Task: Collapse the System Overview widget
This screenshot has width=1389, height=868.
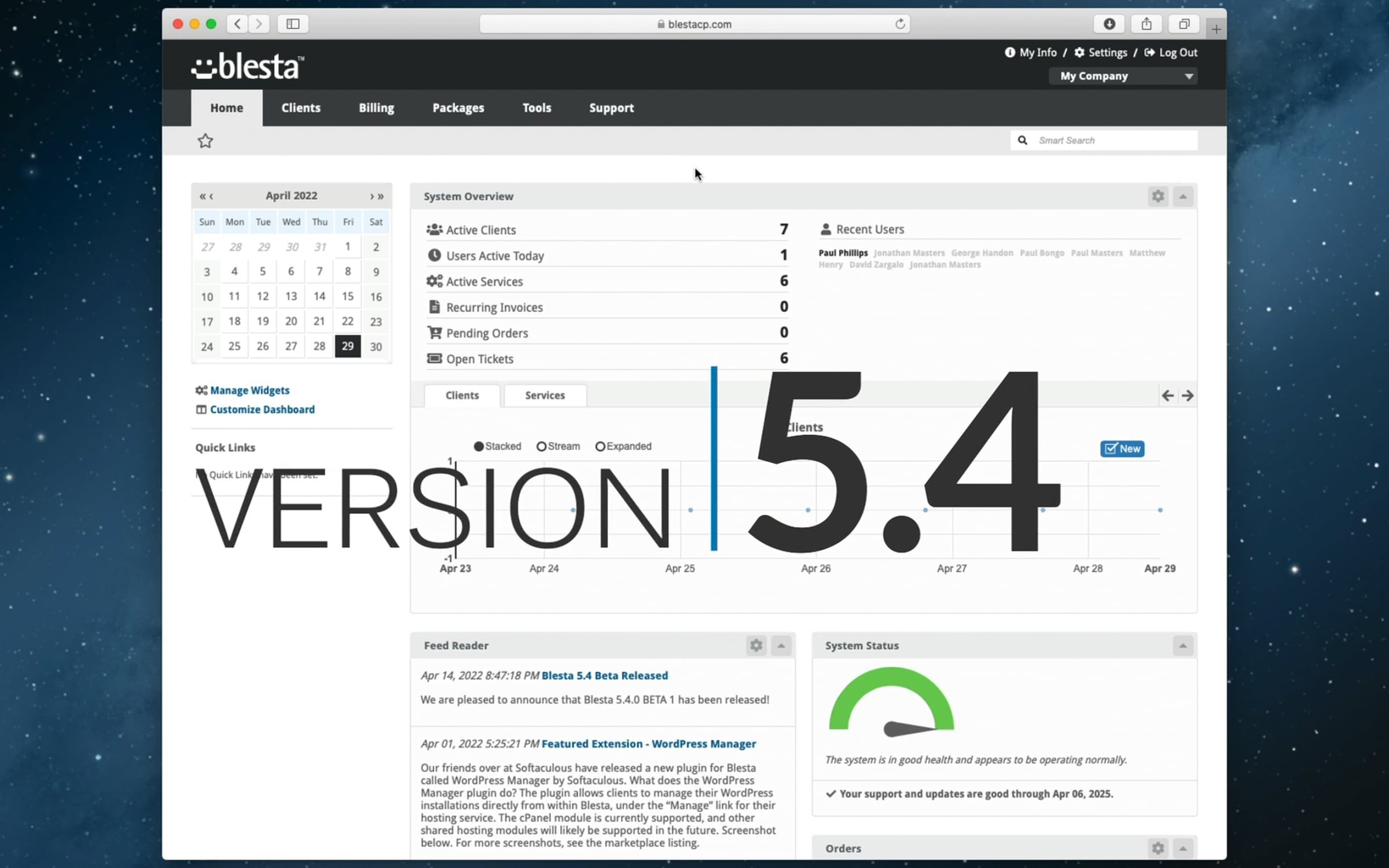Action: (x=1183, y=196)
